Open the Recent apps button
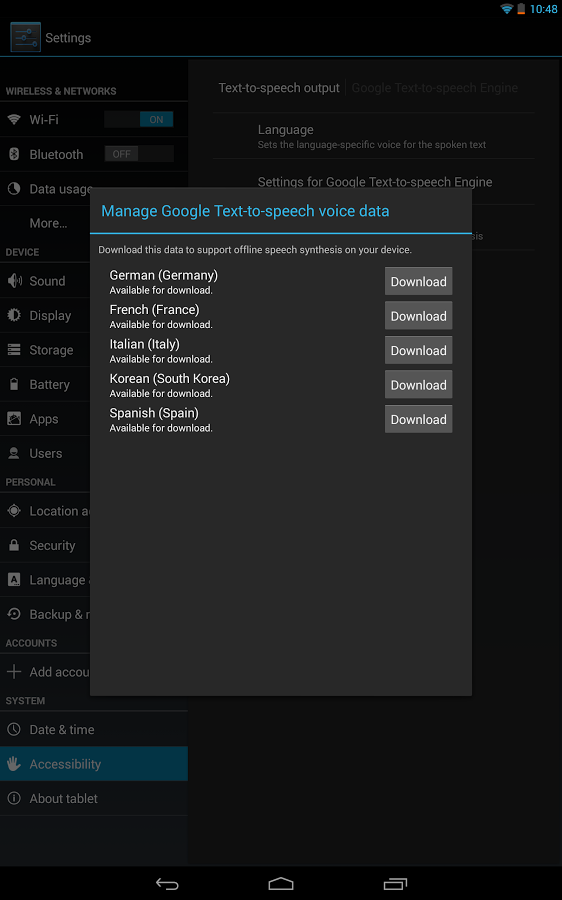The image size is (562, 900). point(395,883)
